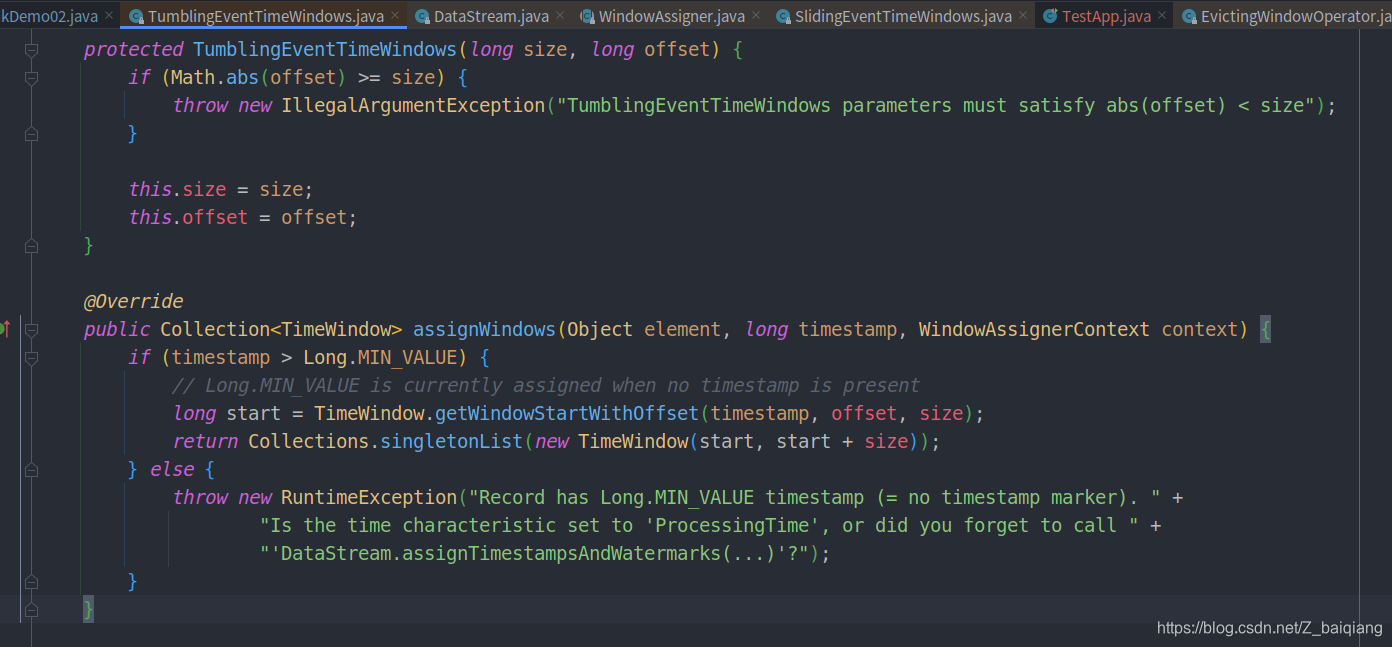This screenshot has height=647, width=1392.
Task: Click the 'protected' keyword of the constructor
Action: point(133,49)
